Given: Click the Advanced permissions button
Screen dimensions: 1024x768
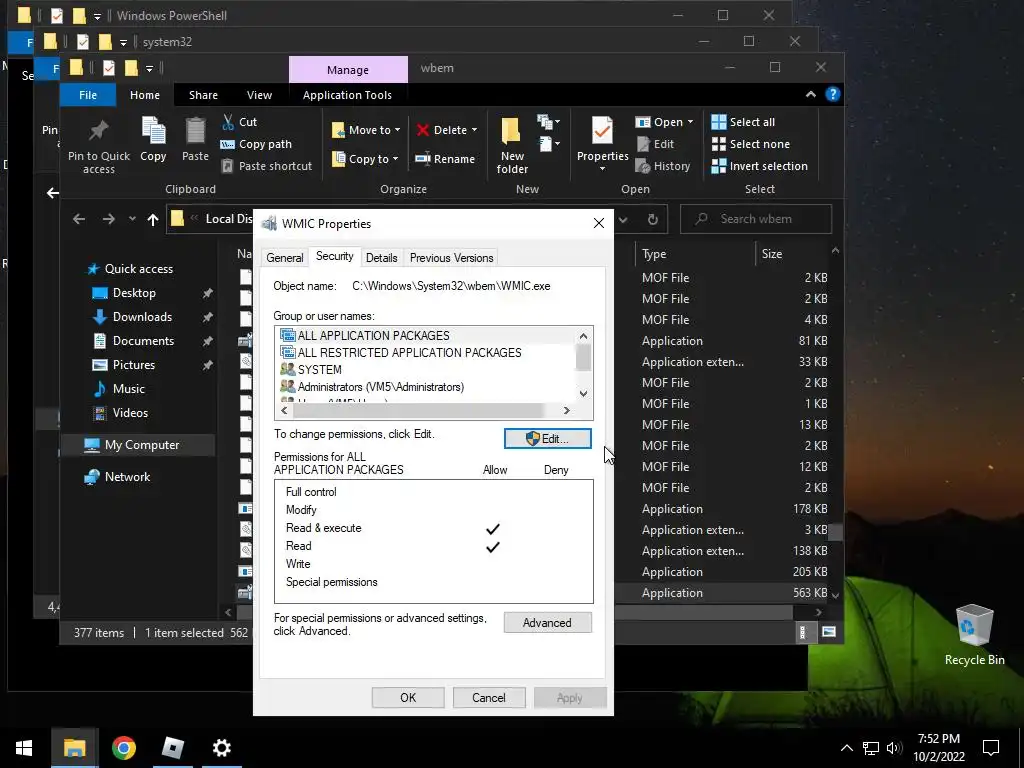Looking at the screenshot, I should point(547,623).
